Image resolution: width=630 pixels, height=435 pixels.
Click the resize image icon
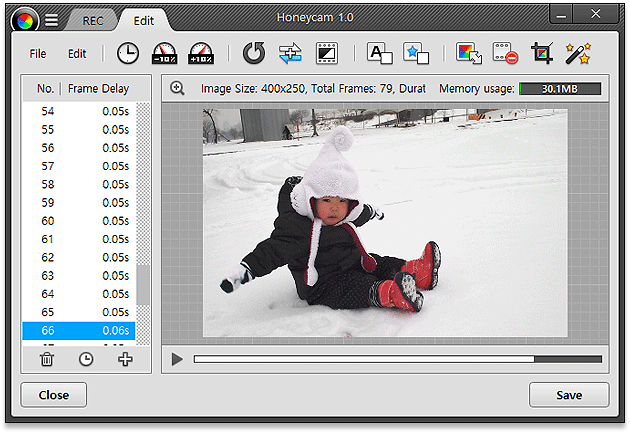tap(468, 53)
